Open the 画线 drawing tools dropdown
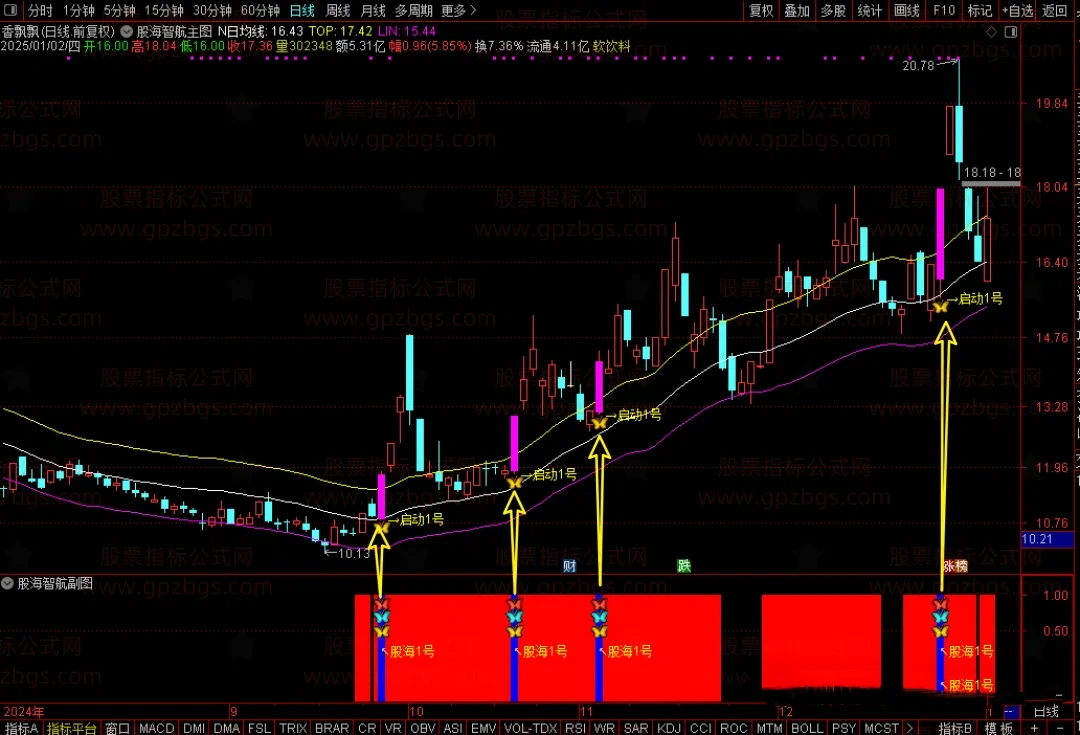Viewport: 1080px width, 735px height. coord(906,11)
